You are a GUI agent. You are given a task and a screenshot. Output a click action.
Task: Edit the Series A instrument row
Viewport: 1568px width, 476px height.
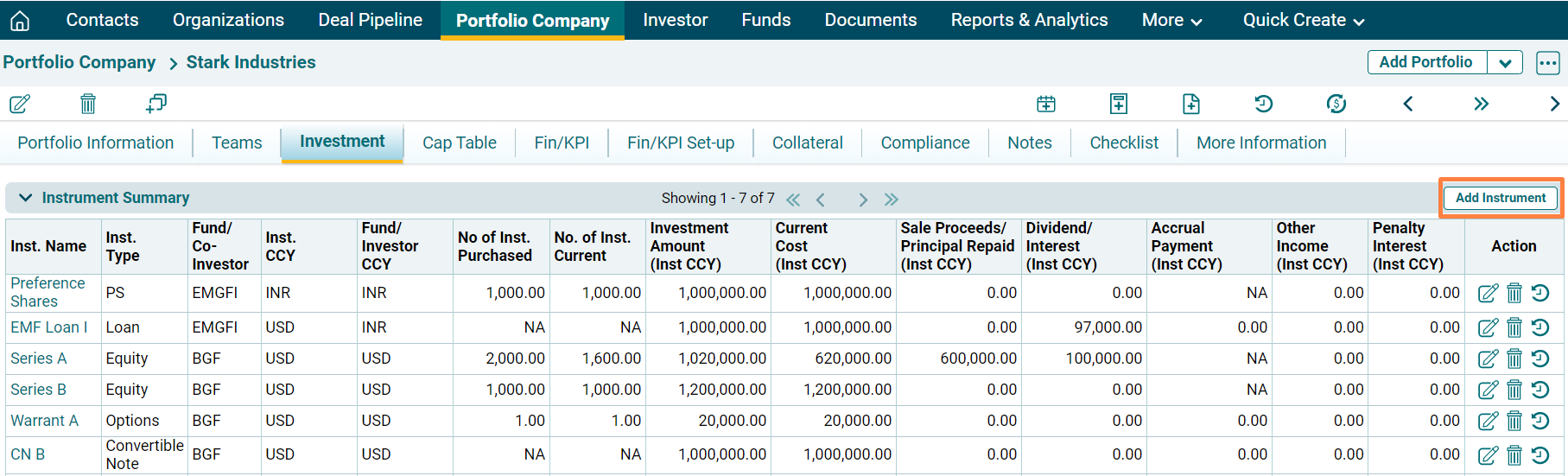point(1487,359)
